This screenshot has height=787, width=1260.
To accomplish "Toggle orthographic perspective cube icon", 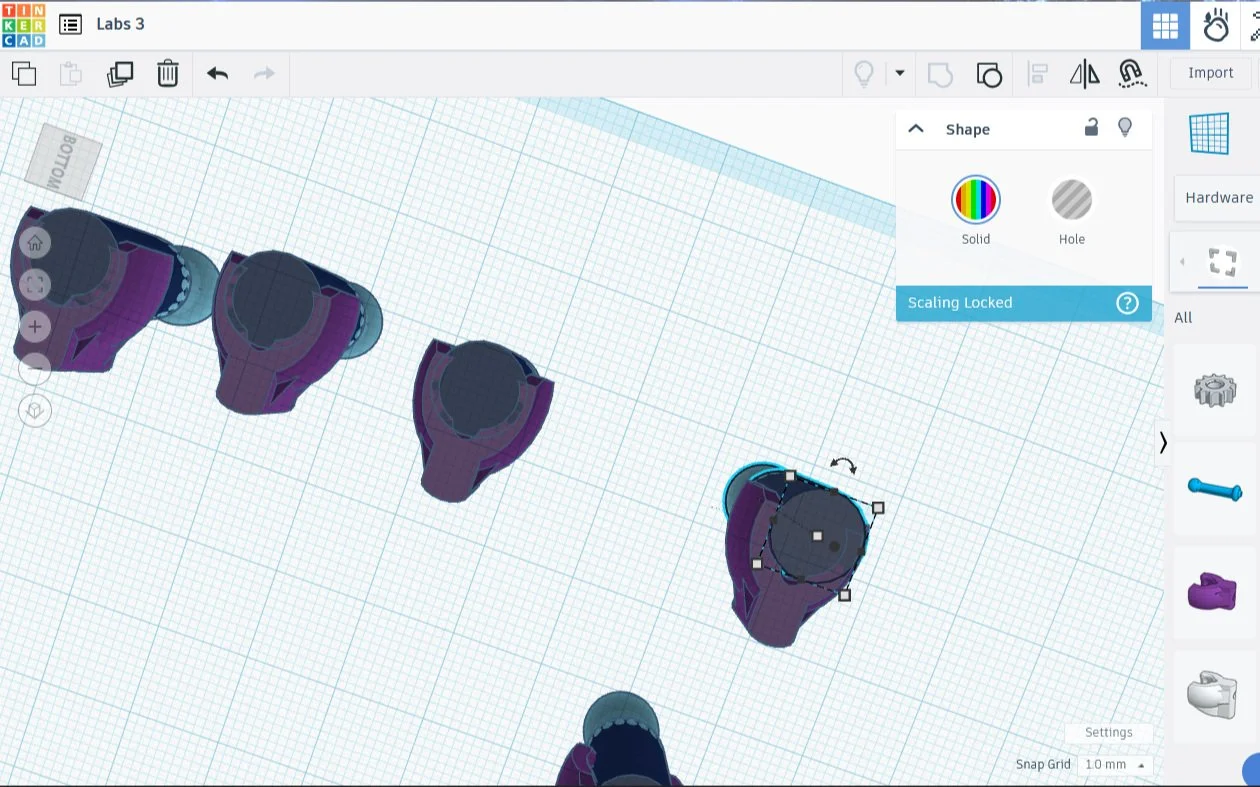I will pos(35,411).
